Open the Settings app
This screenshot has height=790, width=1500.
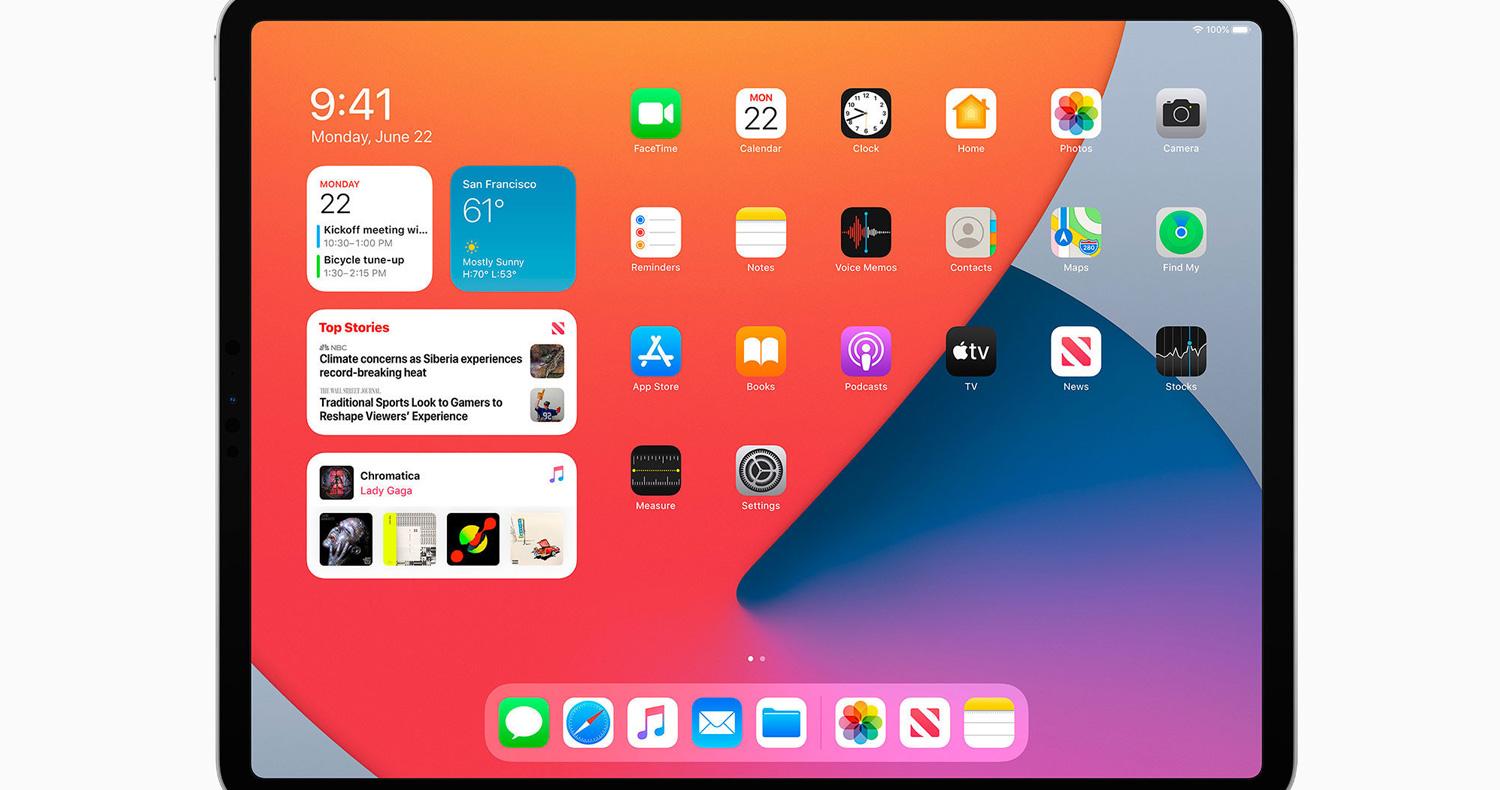[760, 471]
